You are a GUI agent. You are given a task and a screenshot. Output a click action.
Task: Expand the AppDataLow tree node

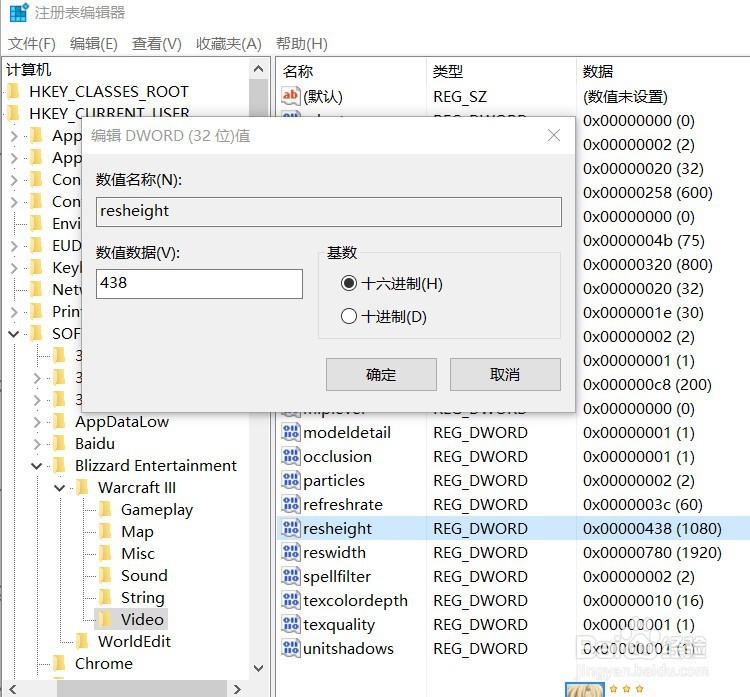point(37,421)
